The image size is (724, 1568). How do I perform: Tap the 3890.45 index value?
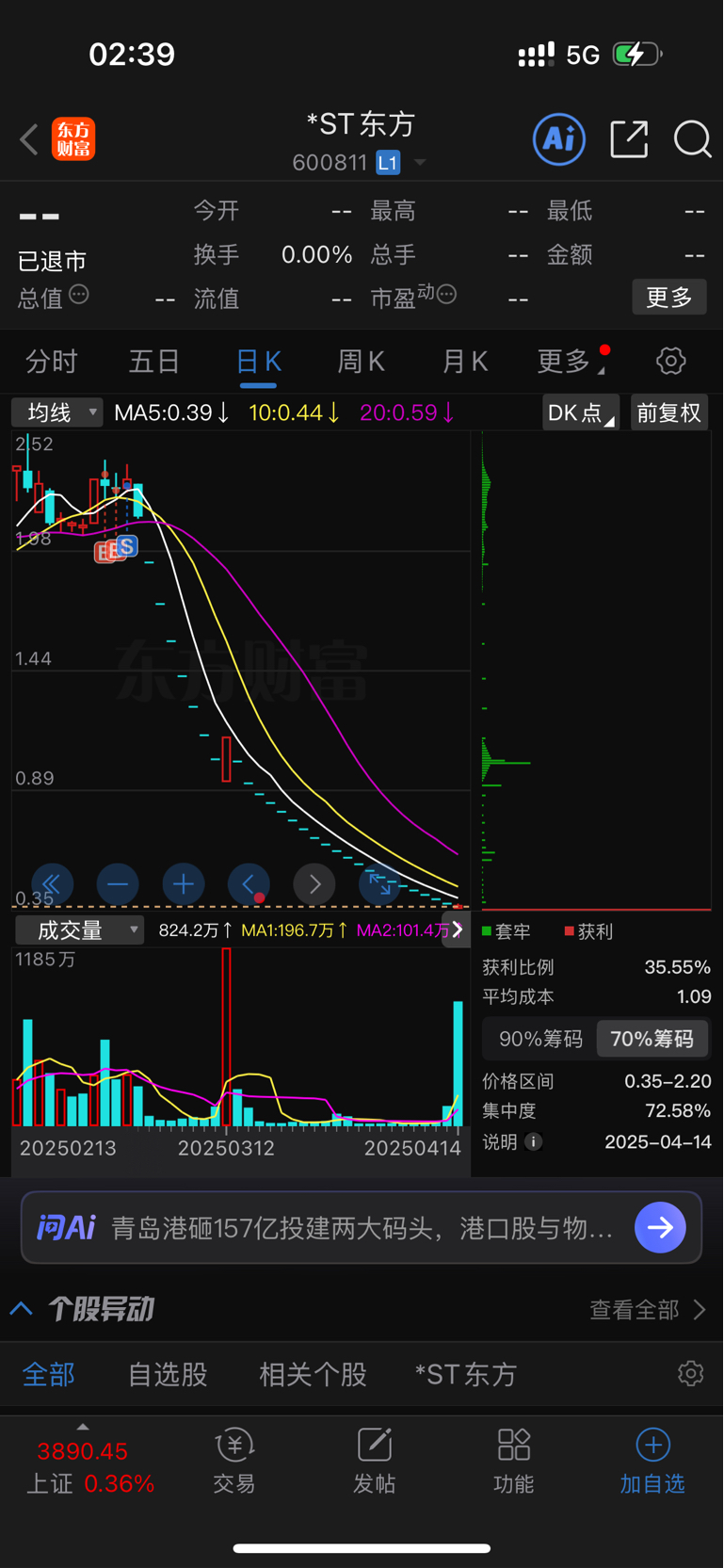[x=82, y=1451]
